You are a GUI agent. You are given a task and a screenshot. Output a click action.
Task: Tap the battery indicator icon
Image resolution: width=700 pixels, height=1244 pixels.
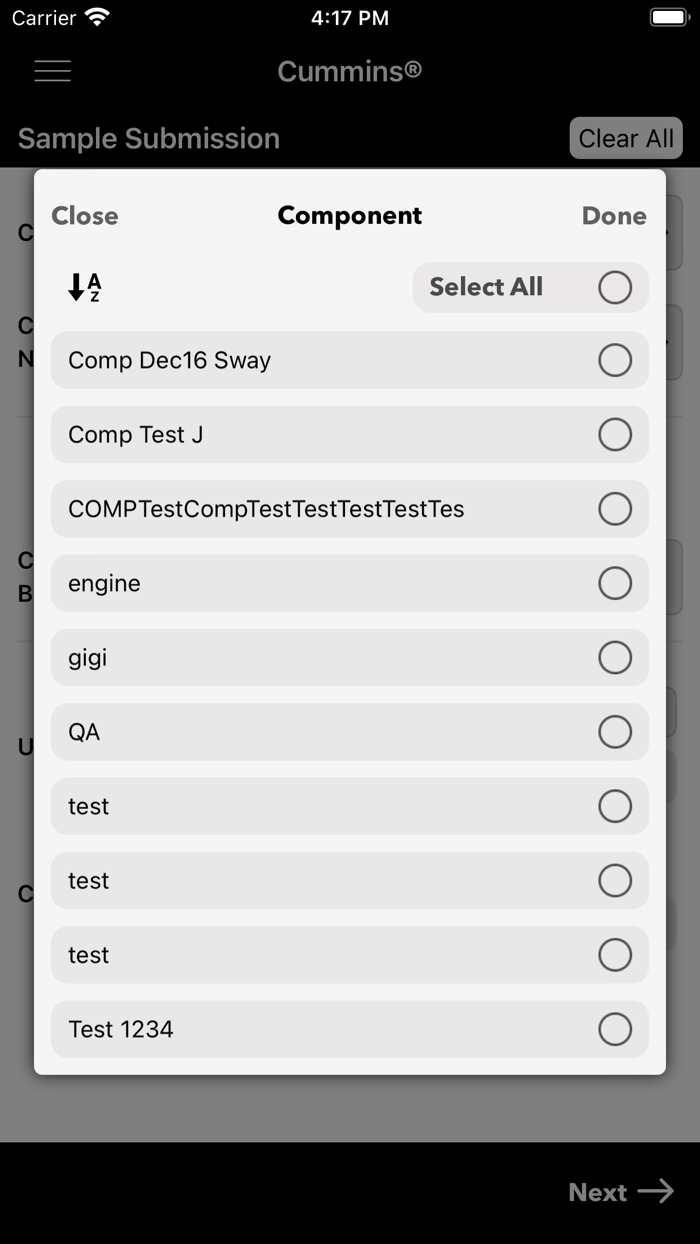tap(668, 16)
